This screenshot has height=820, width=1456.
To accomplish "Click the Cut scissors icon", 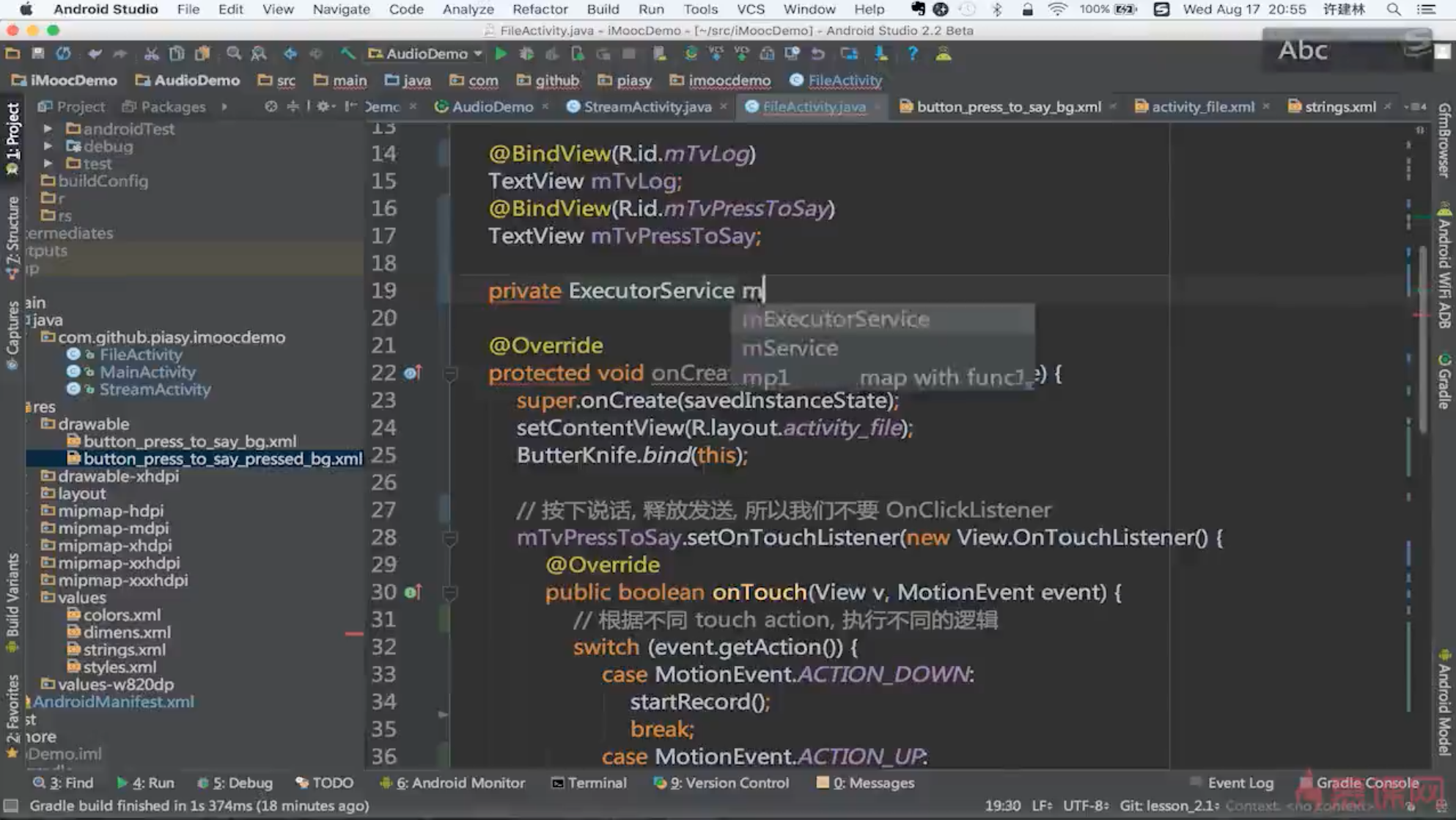I will [151, 54].
